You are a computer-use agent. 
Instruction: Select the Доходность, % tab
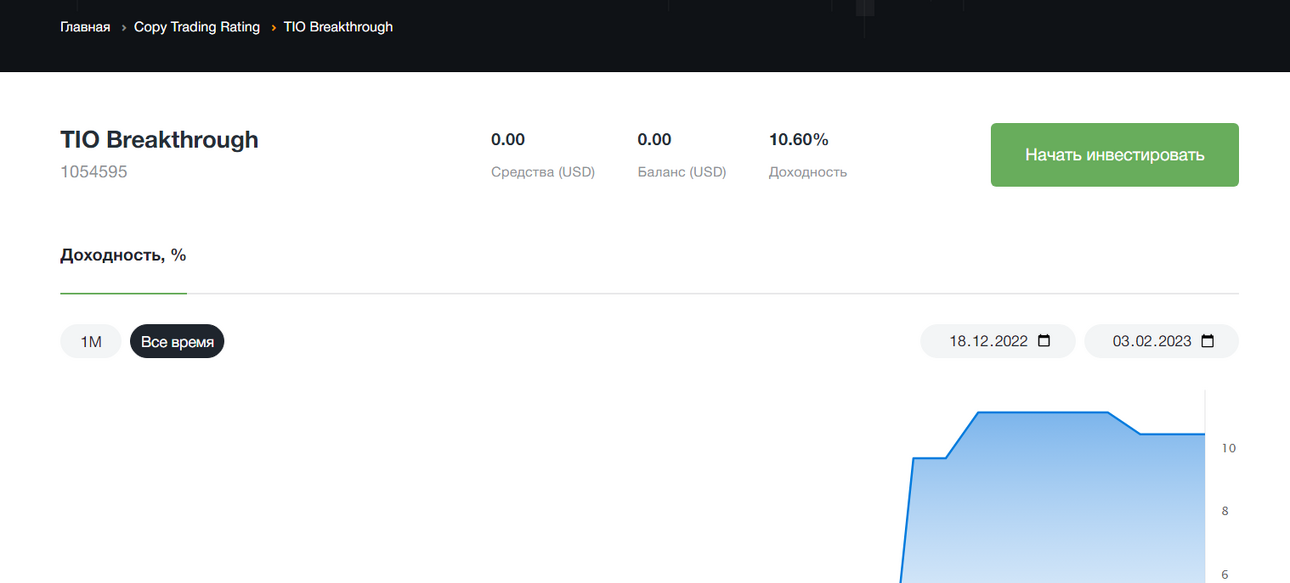tap(123, 255)
